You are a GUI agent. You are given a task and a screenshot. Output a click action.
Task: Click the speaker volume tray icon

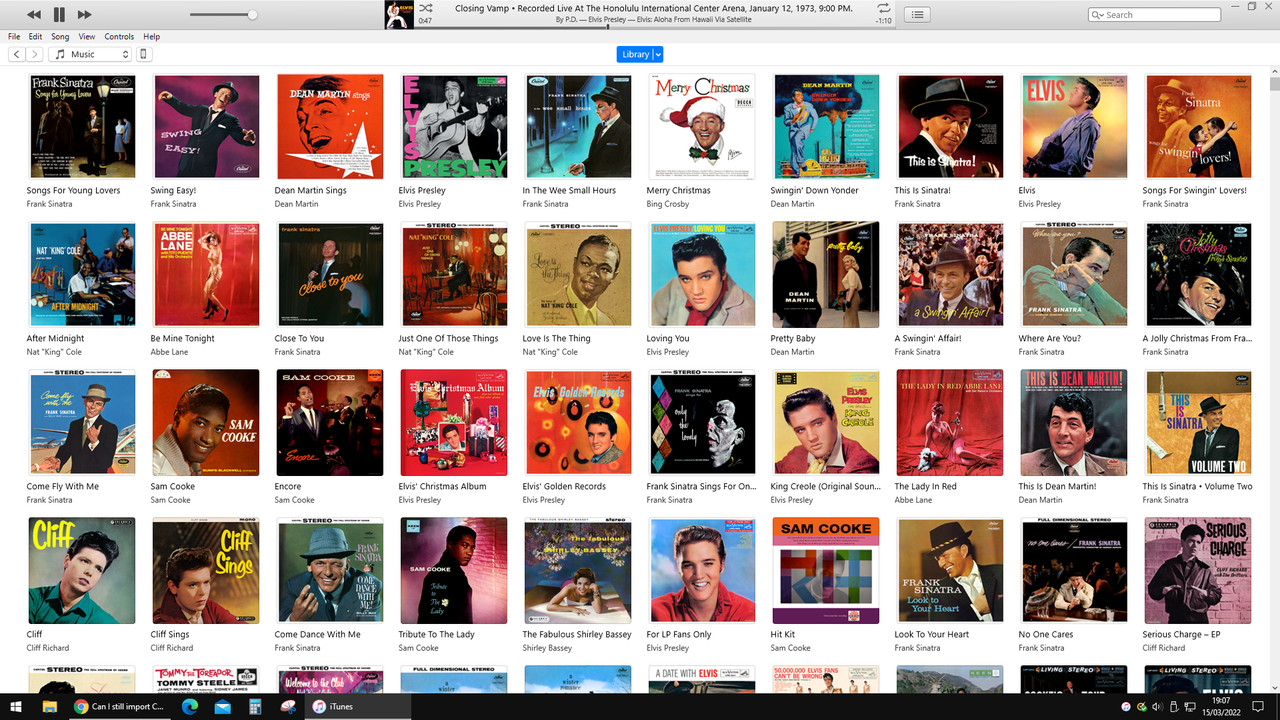(1156, 706)
